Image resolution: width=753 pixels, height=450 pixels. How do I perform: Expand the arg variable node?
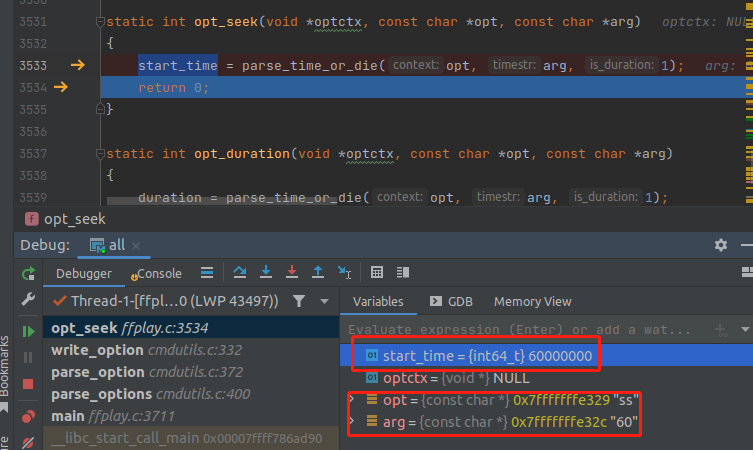click(x=351, y=423)
